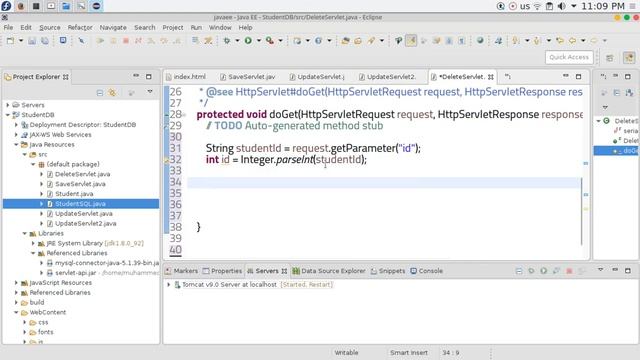Click the debug-start server icon in Servers view
This screenshot has width=640, height=360.
click(x=531, y=271)
